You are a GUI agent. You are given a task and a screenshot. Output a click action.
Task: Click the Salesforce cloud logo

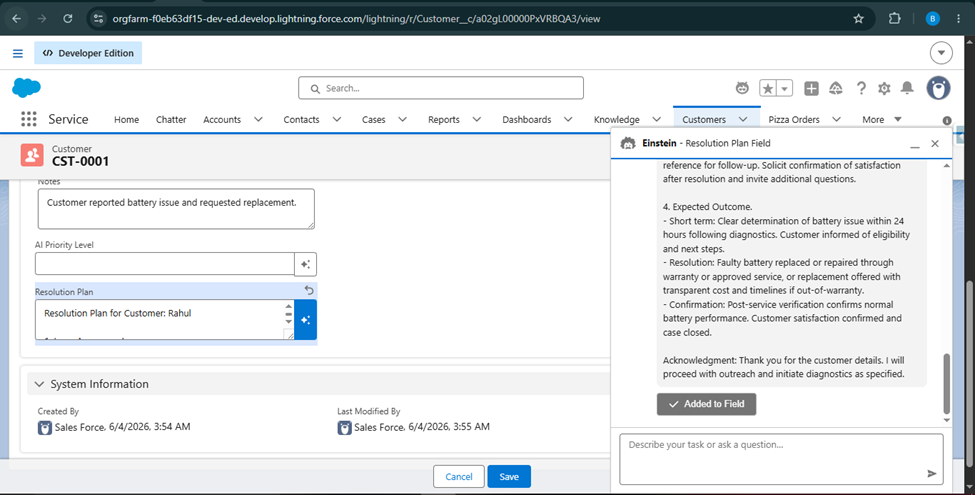pos(26,88)
